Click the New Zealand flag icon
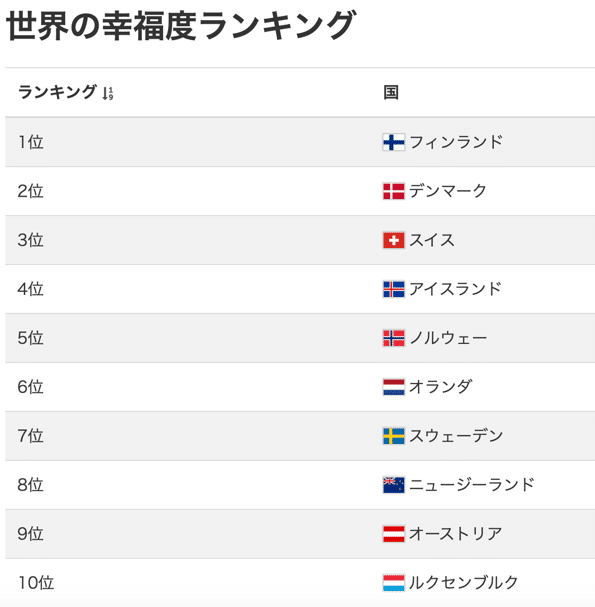This screenshot has width=595, height=607. tap(393, 485)
